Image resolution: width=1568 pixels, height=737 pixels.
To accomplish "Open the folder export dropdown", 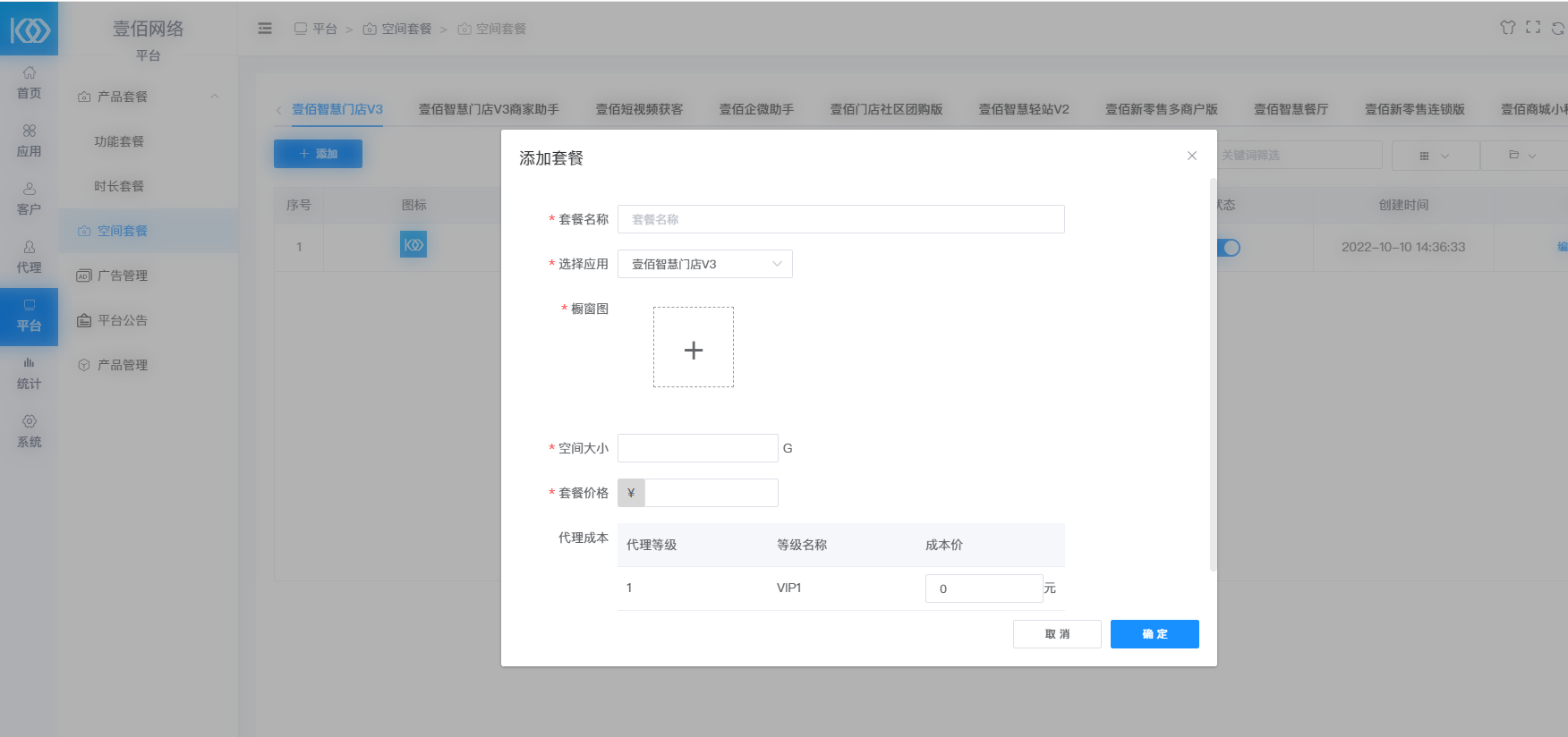I will (1523, 156).
